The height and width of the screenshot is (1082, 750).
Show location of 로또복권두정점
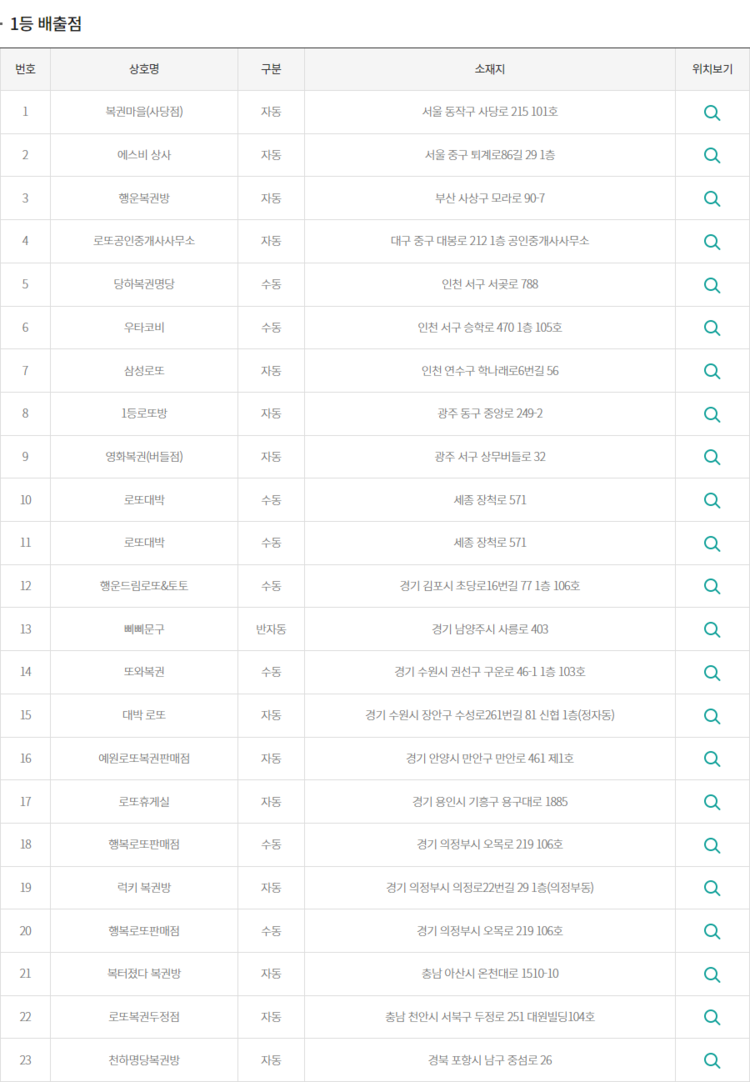coord(711,1017)
